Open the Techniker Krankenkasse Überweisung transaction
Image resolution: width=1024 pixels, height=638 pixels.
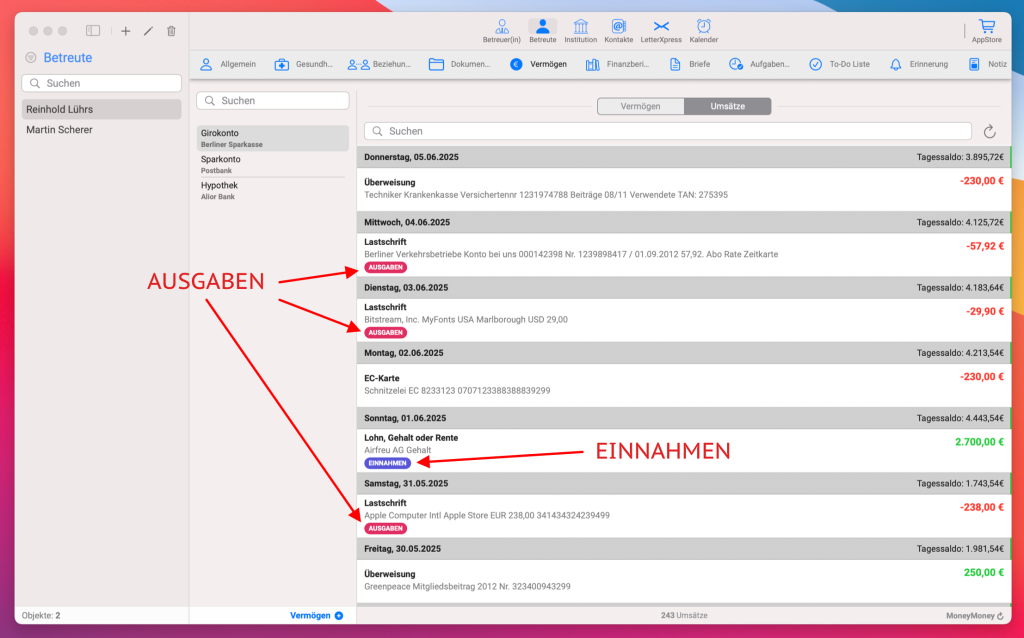pos(684,189)
